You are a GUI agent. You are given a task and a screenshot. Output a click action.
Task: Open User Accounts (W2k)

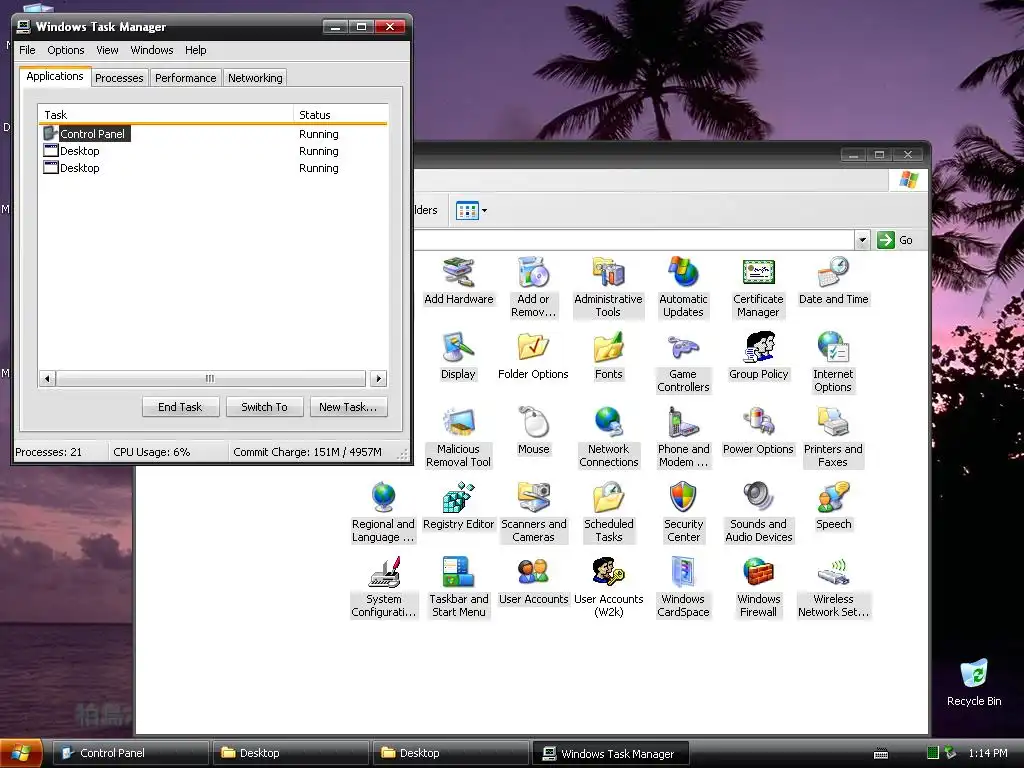pyautogui.click(x=608, y=588)
